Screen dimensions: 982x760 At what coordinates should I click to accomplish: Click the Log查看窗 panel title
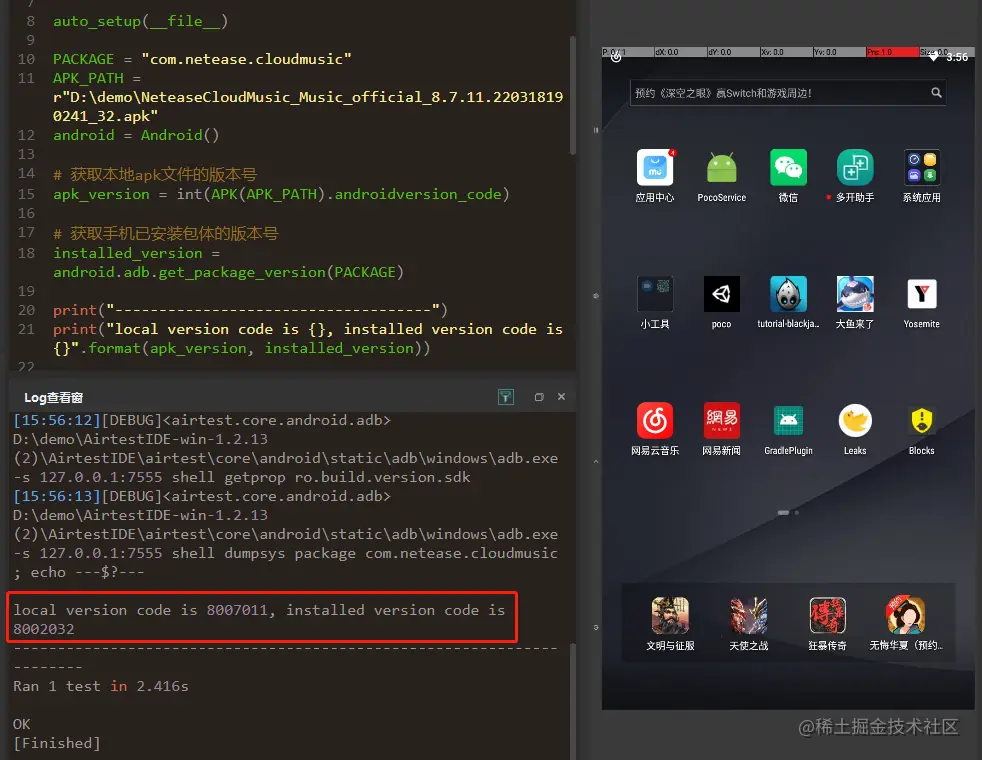pos(53,398)
